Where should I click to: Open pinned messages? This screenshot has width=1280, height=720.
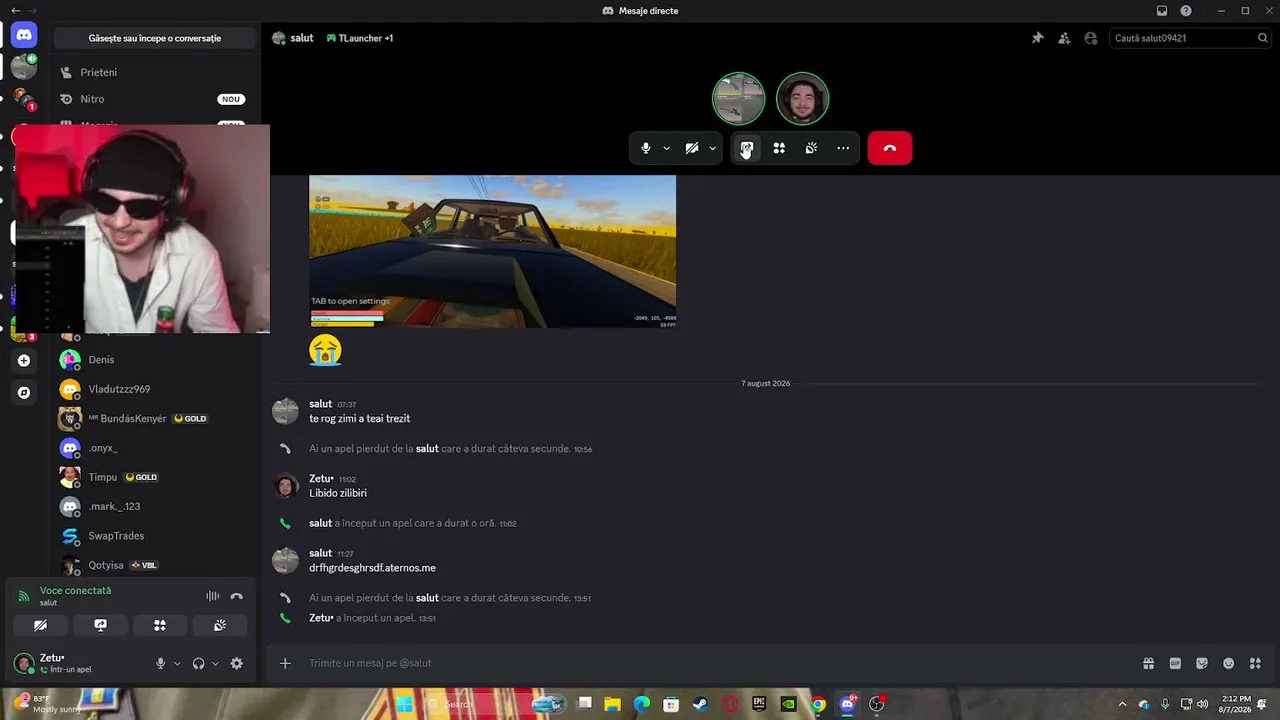tap(1037, 38)
